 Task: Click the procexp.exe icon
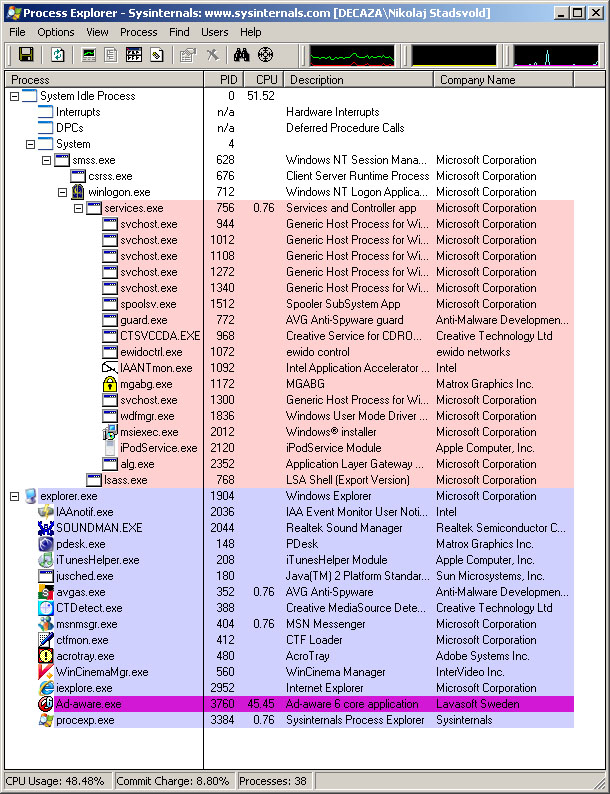[46, 720]
